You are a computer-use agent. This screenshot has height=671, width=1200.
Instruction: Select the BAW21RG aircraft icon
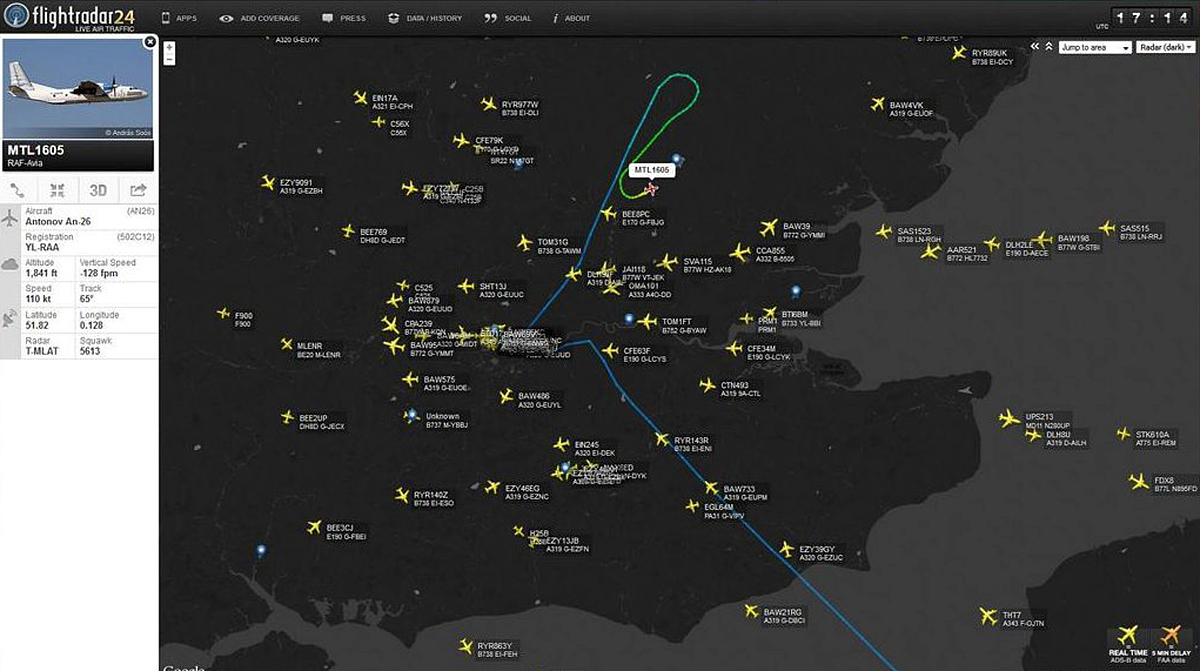[751, 610]
